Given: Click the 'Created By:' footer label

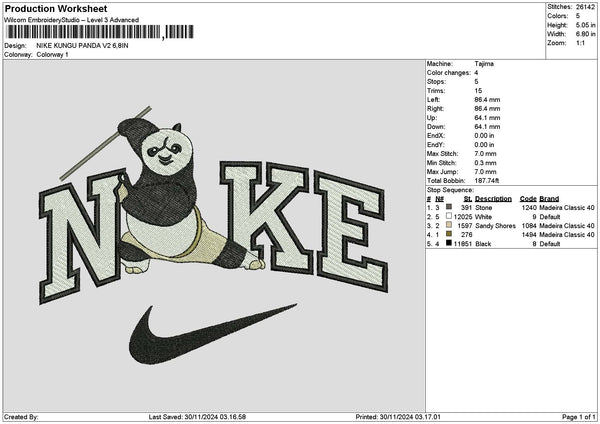Looking at the screenshot, I should [x=21, y=417].
